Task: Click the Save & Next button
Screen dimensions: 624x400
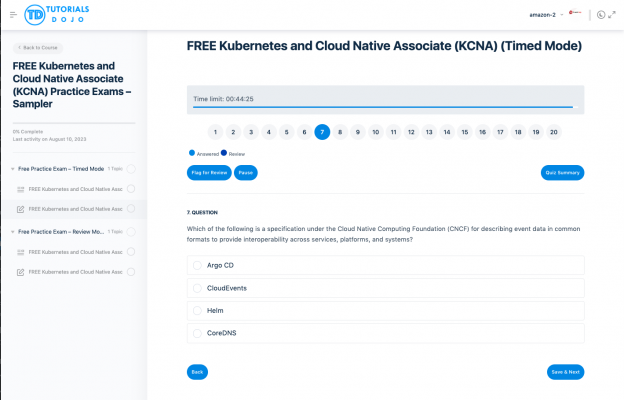Action: (x=564, y=372)
